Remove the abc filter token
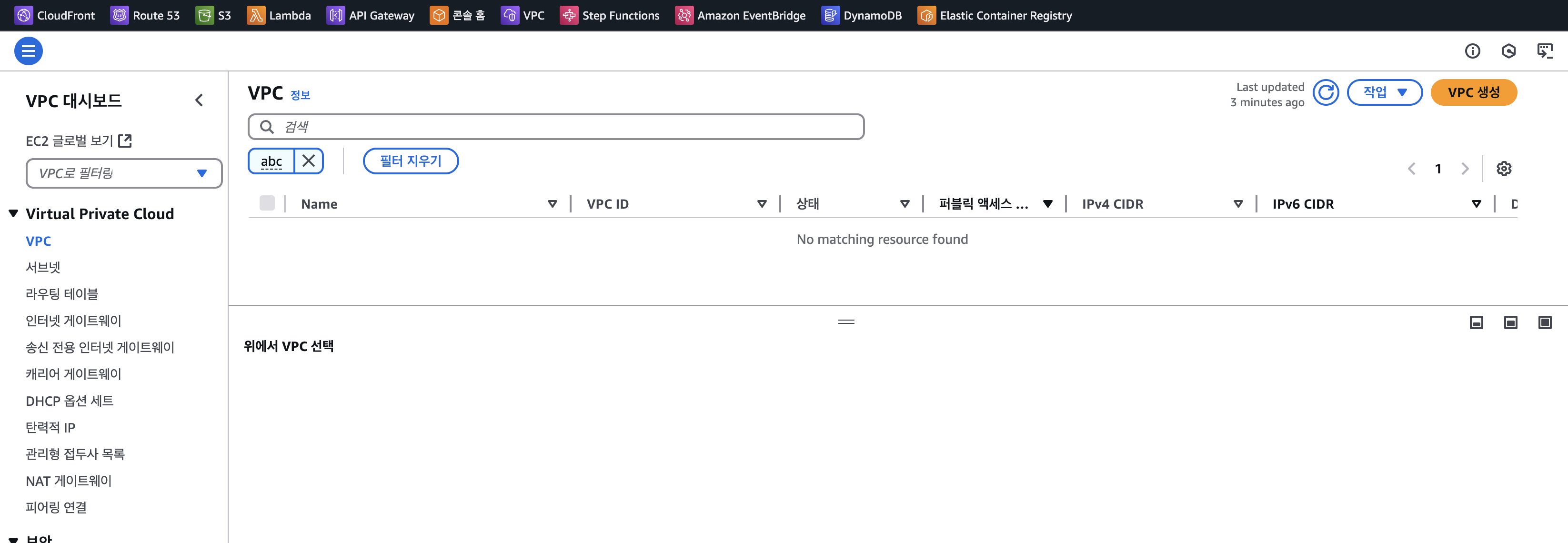 (x=309, y=161)
